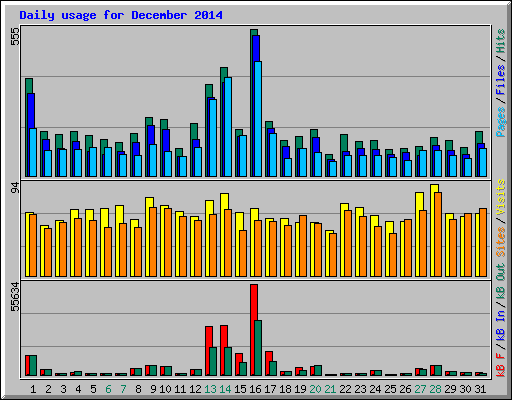Click x-axis day label "2"

(x=48, y=389)
